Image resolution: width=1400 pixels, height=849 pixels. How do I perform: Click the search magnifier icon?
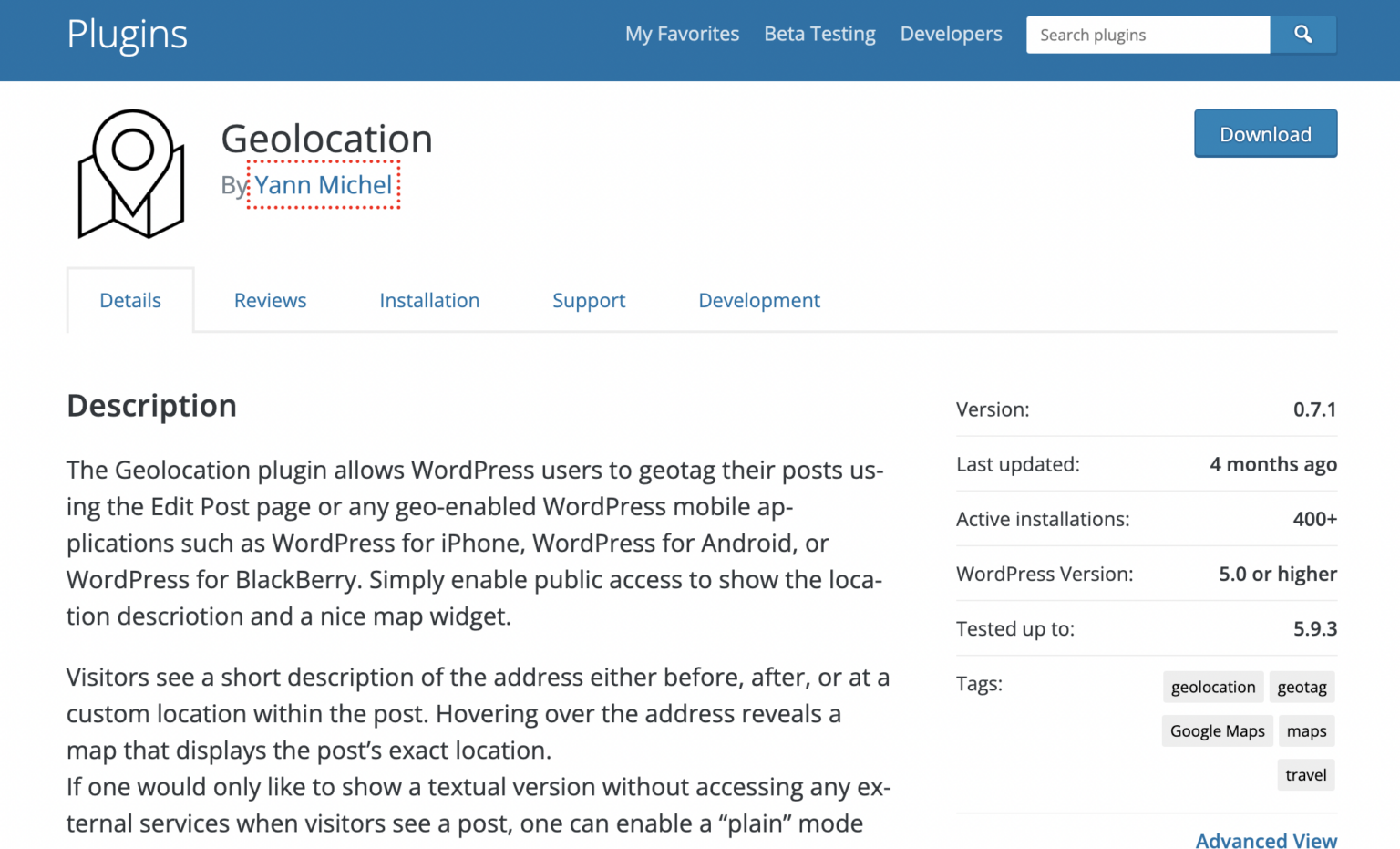click(x=1302, y=34)
